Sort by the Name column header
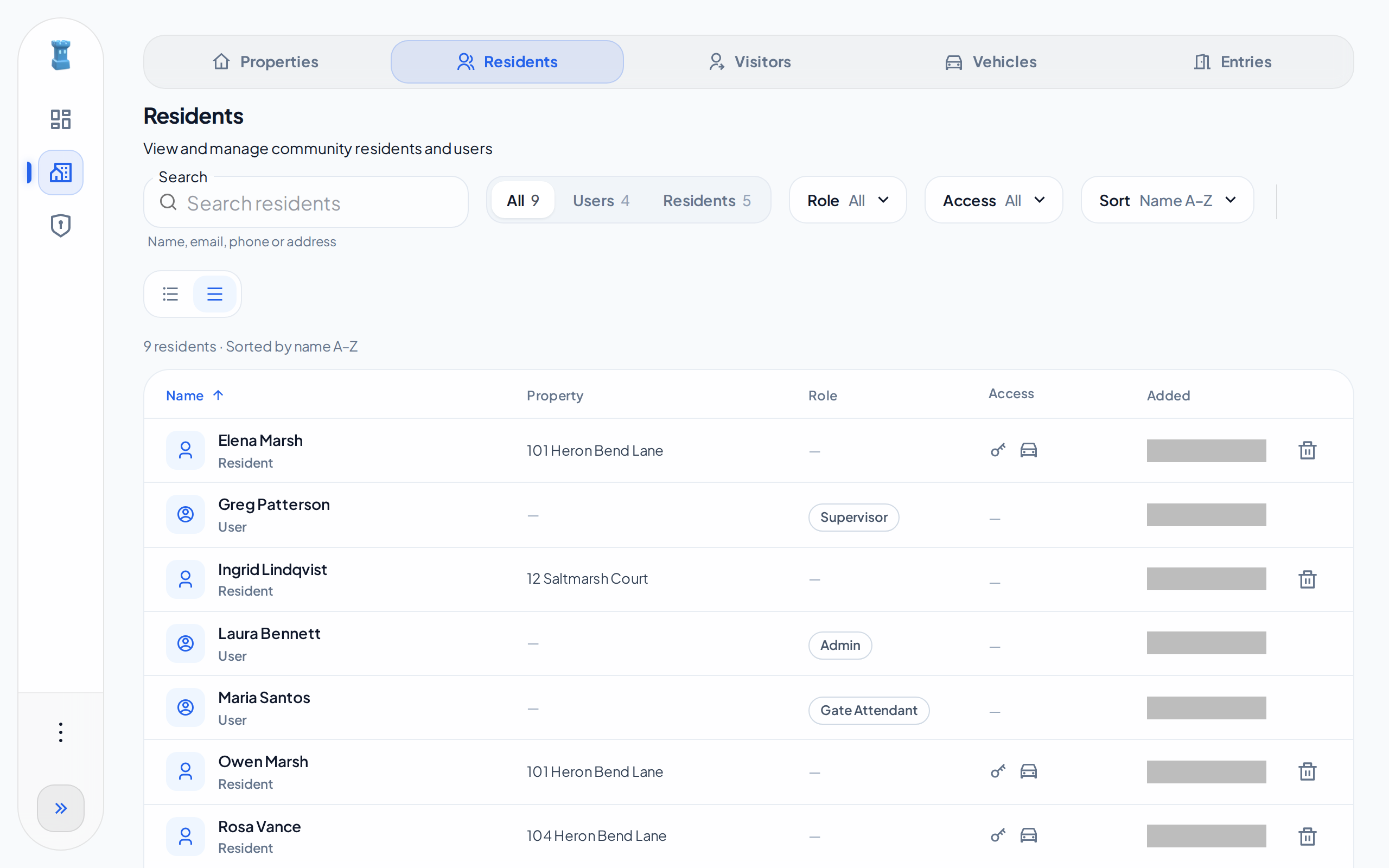Image resolution: width=1389 pixels, height=868 pixels. [x=194, y=395]
